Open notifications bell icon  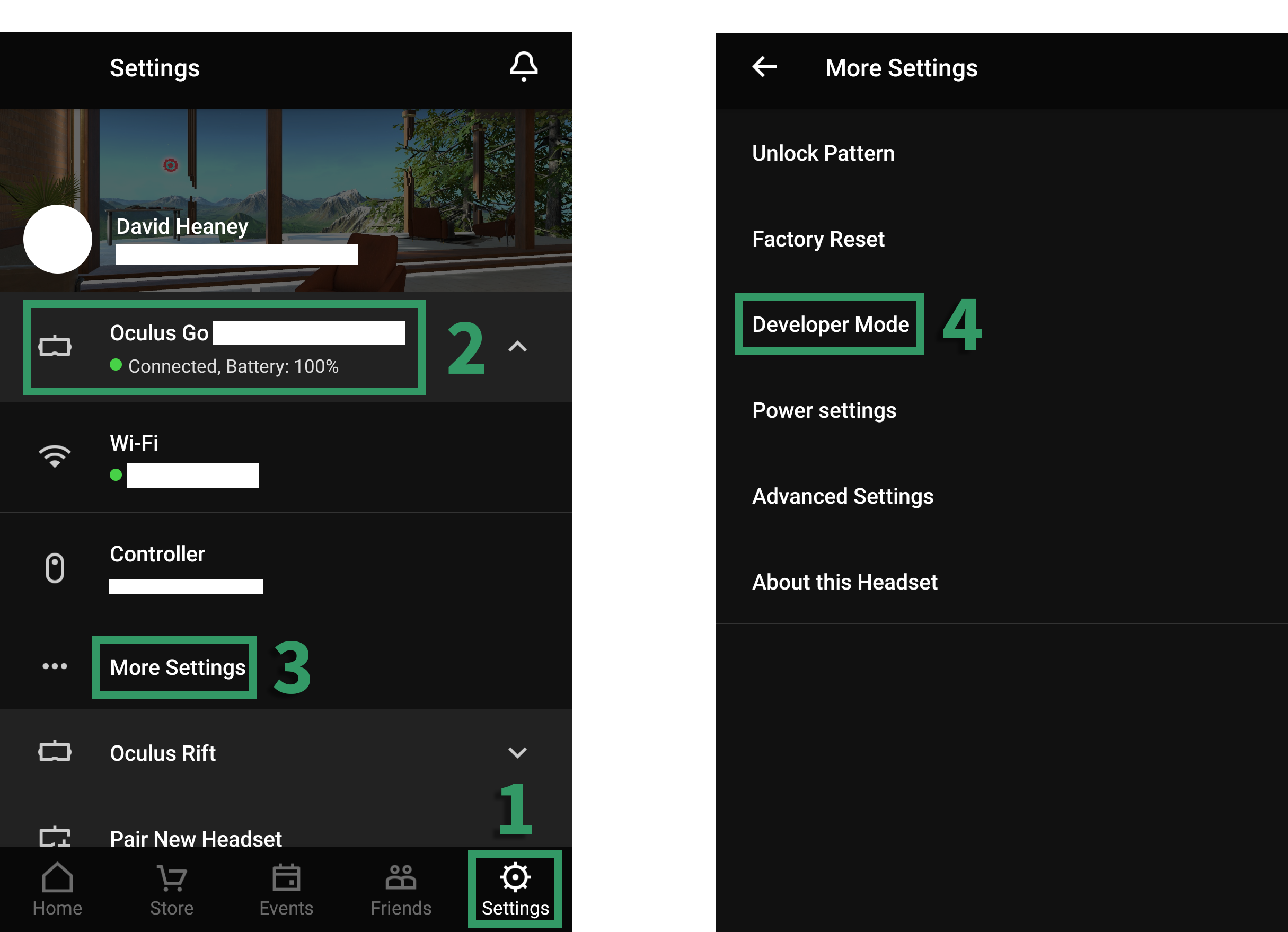pos(523,67)
